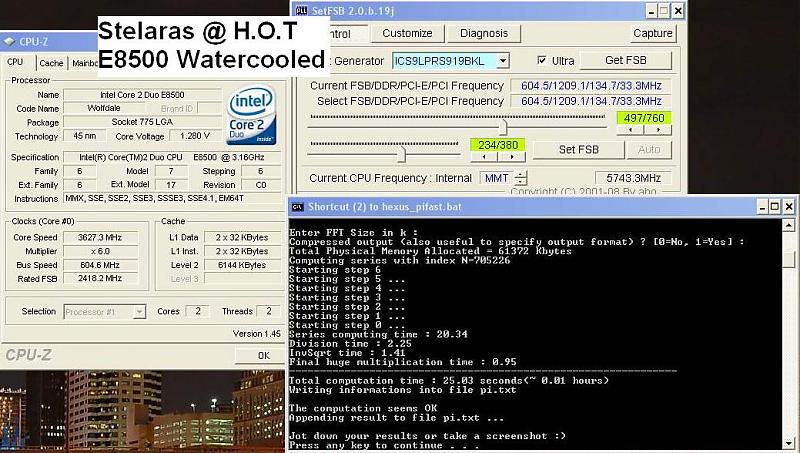This screenshot has width=800, height=453.
Task: Click the Capture button in SetFSB
Action: point(653,34)
